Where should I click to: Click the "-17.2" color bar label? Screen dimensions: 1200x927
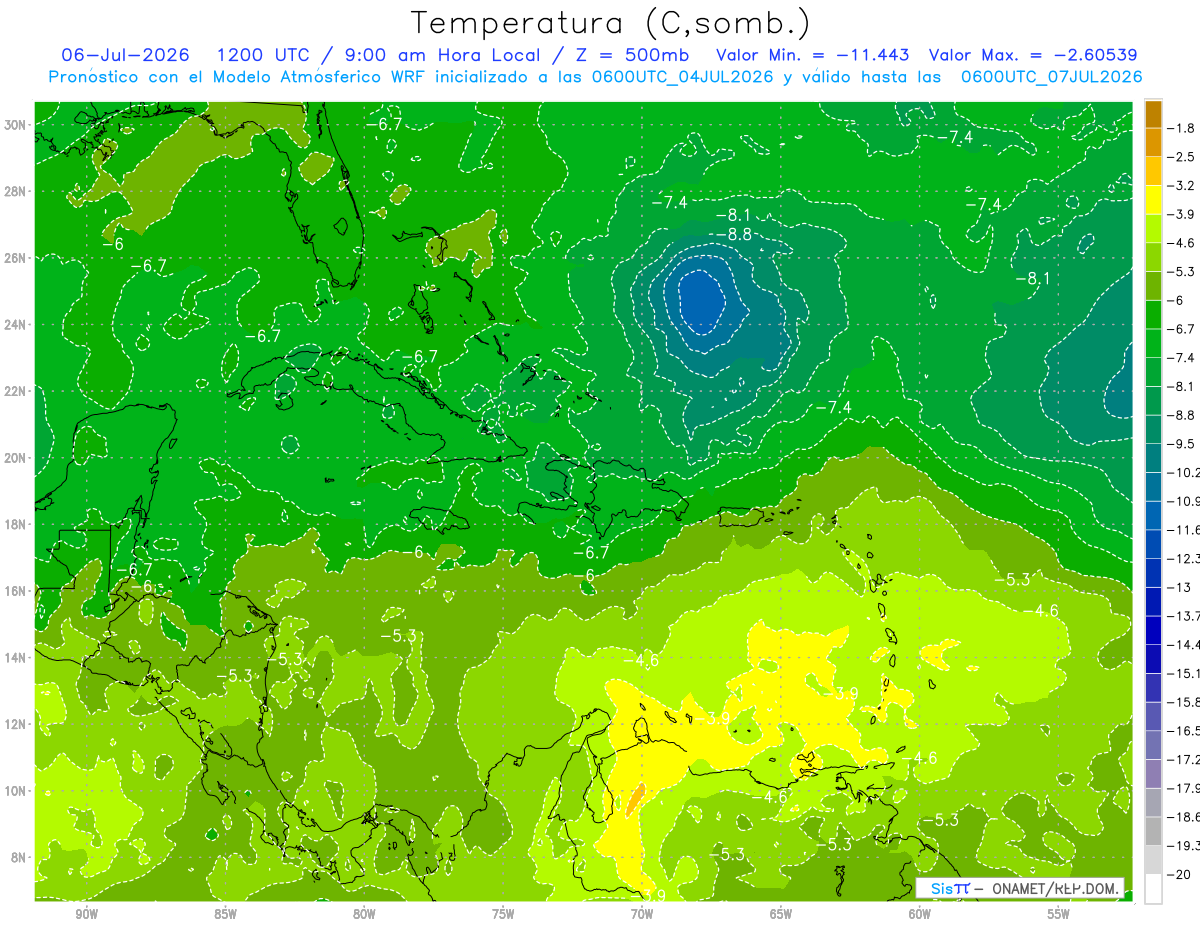click(x=1184, y=760)
